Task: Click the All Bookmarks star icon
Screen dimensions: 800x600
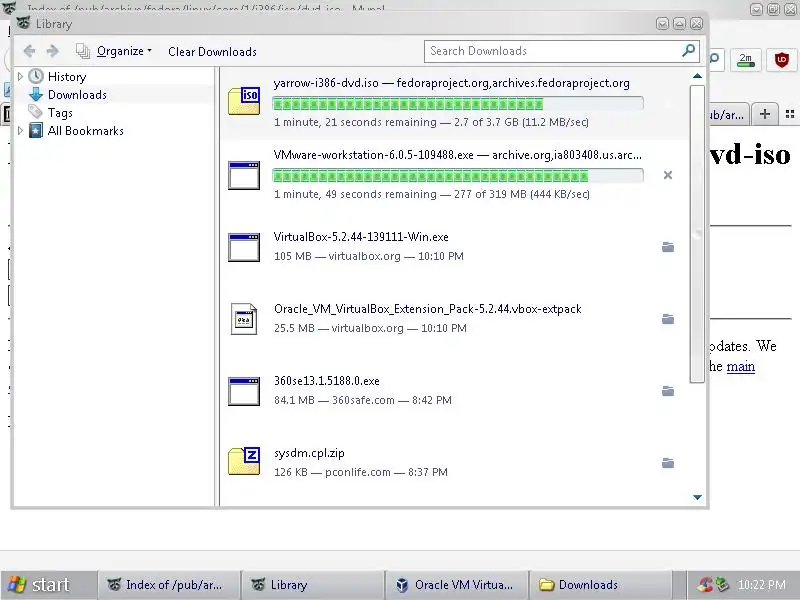Action: tap(36, 131)
